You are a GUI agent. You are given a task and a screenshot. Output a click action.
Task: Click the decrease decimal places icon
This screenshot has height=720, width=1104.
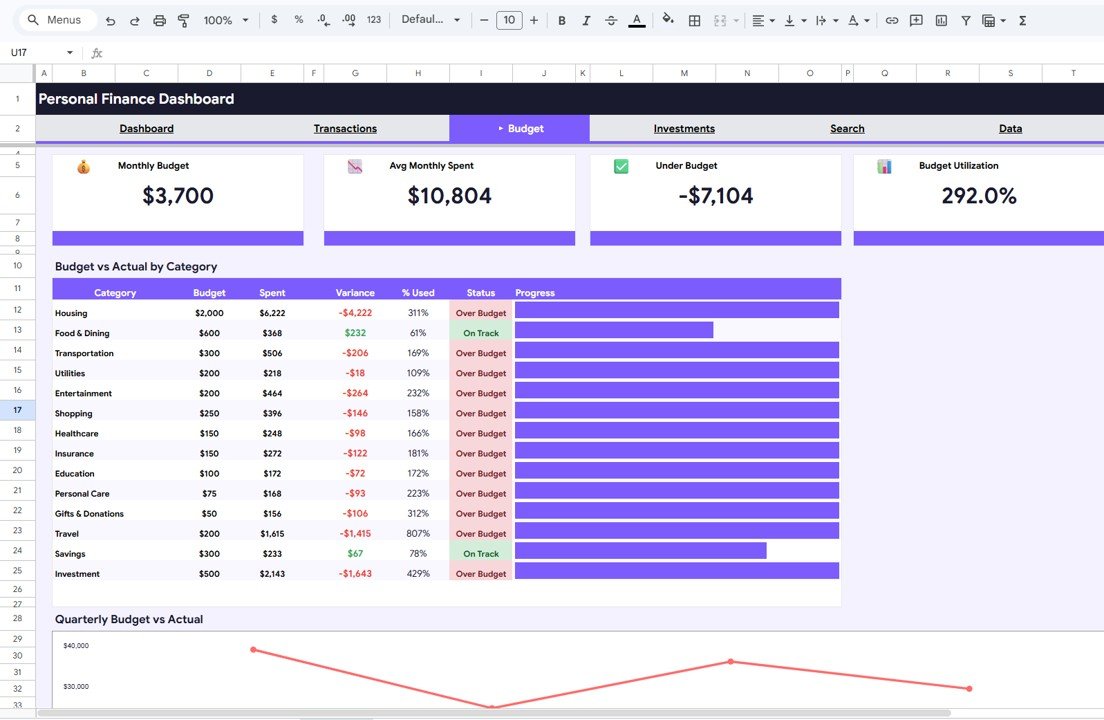[x=322, y=20]
